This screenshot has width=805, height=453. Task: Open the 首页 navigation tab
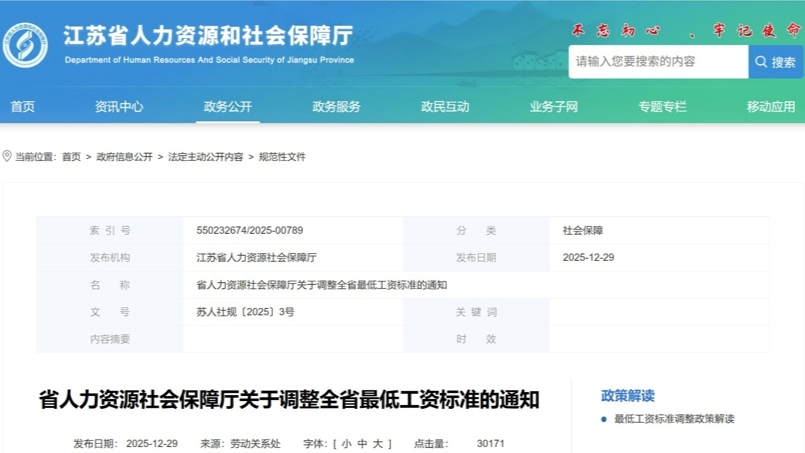(x=22, y=107)
